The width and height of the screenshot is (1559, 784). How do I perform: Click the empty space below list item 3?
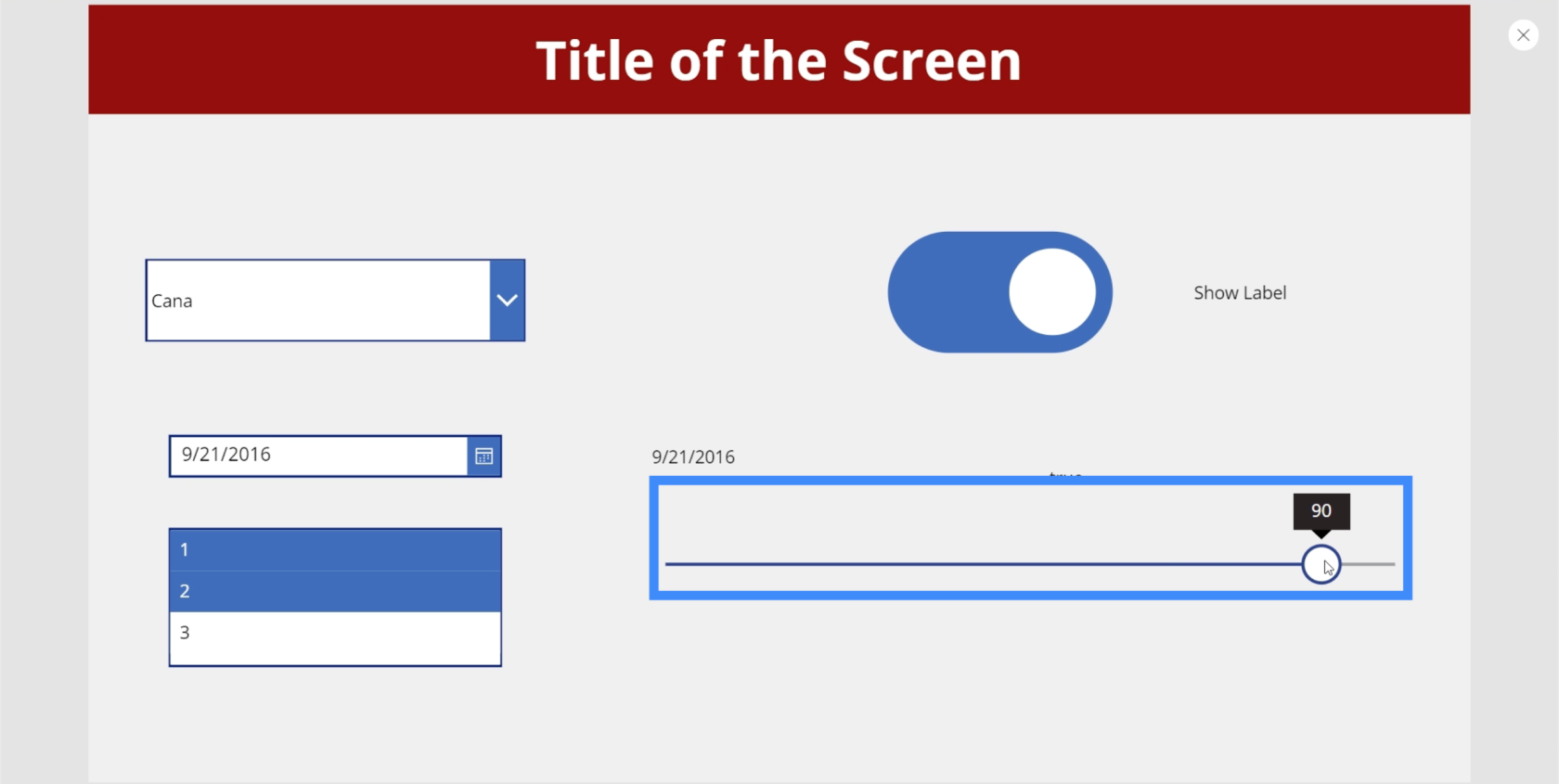click(335, 659)
